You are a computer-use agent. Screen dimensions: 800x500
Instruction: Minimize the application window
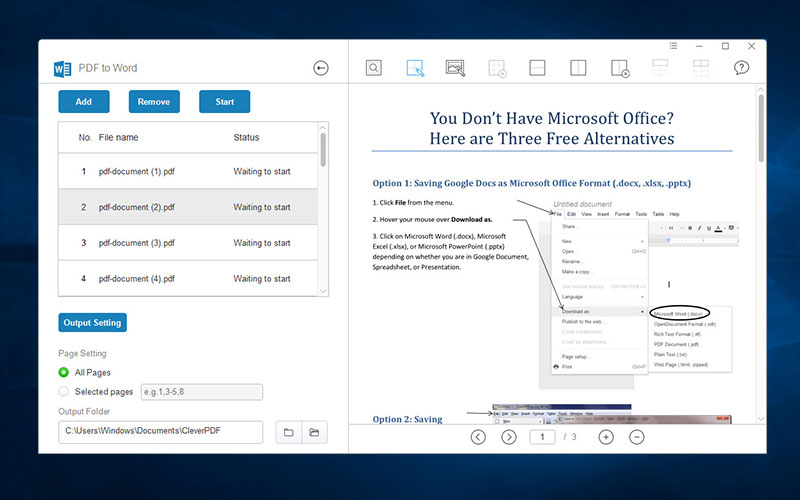coord(699,46)
